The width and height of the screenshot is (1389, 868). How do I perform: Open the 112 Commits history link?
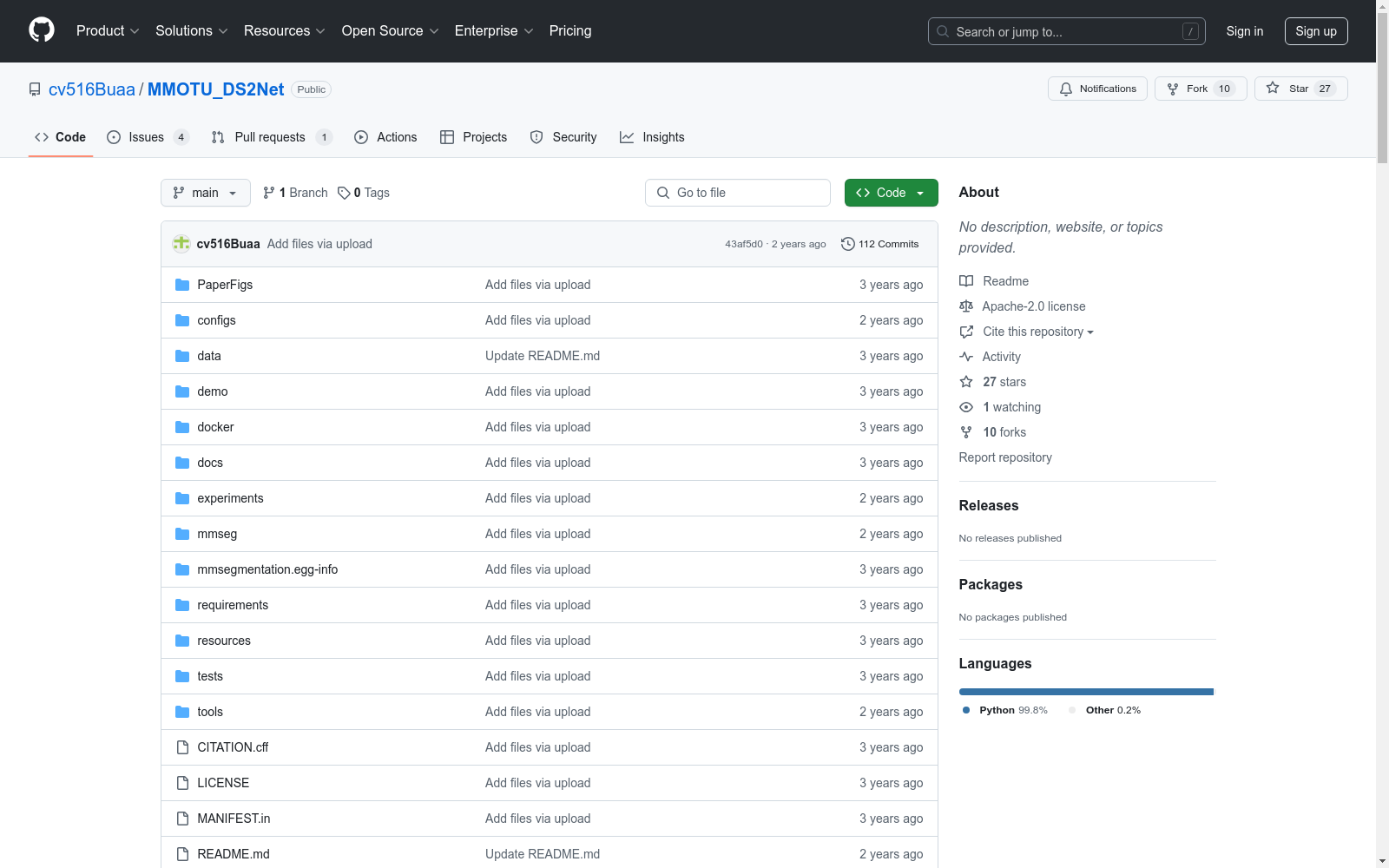(880, 244)
